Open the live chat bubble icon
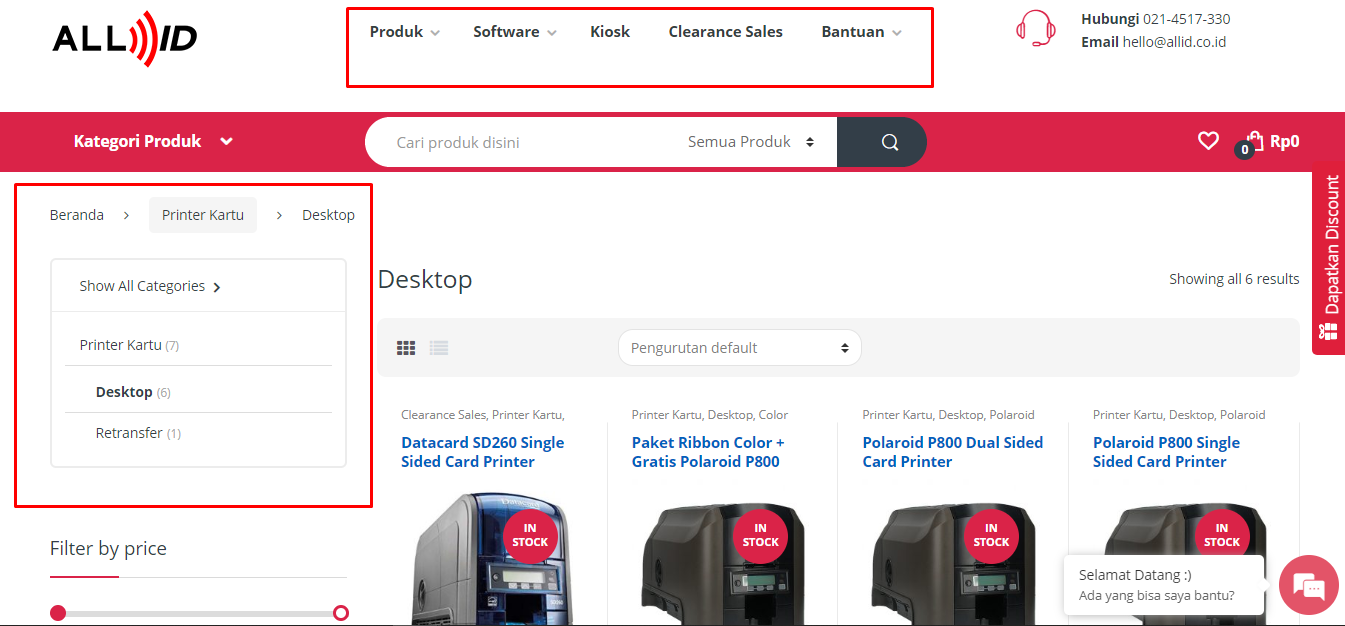This screenshot has width=1345, height=626. [1308, 585]
